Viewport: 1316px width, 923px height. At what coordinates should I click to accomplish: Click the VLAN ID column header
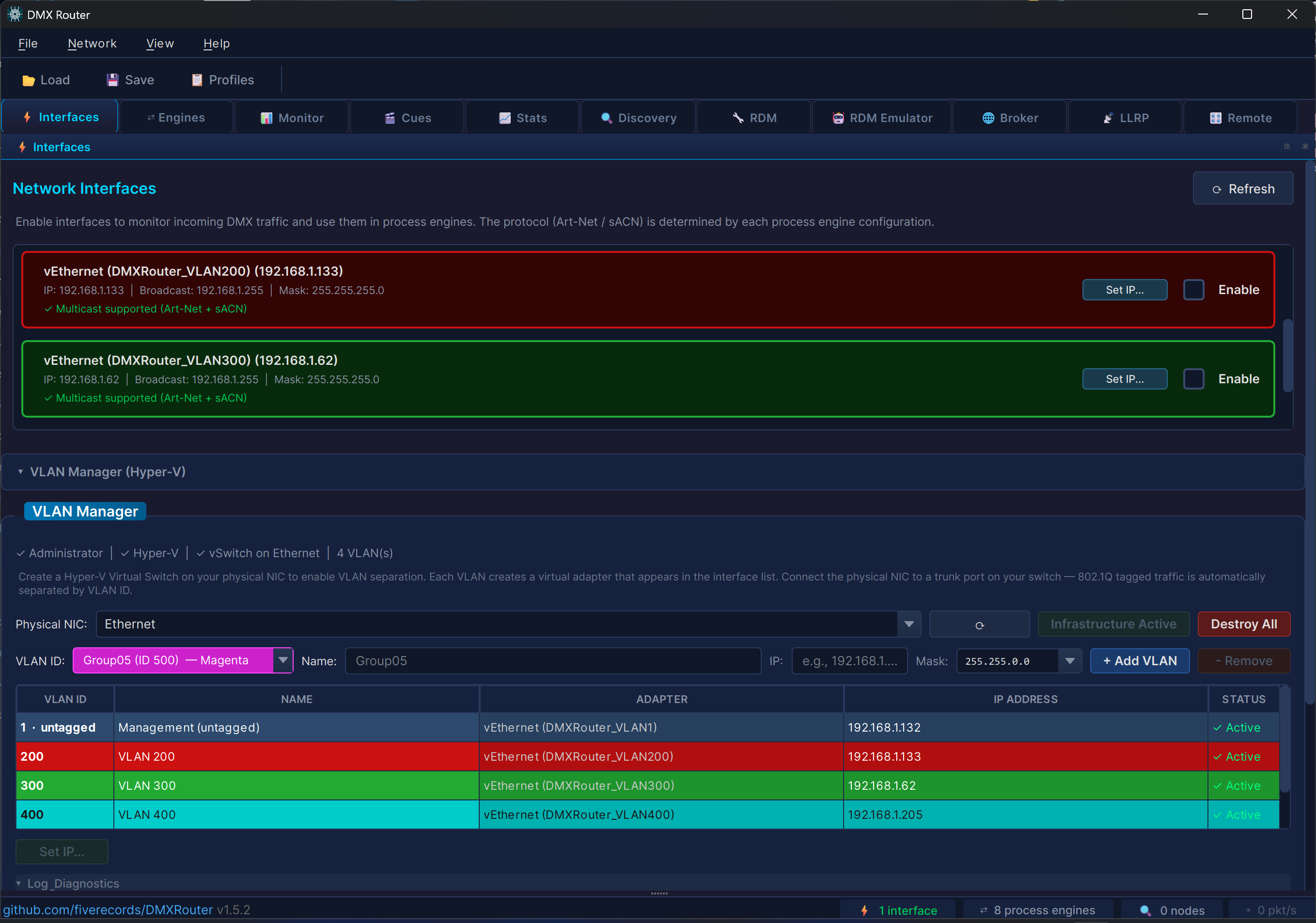[65, 700]
